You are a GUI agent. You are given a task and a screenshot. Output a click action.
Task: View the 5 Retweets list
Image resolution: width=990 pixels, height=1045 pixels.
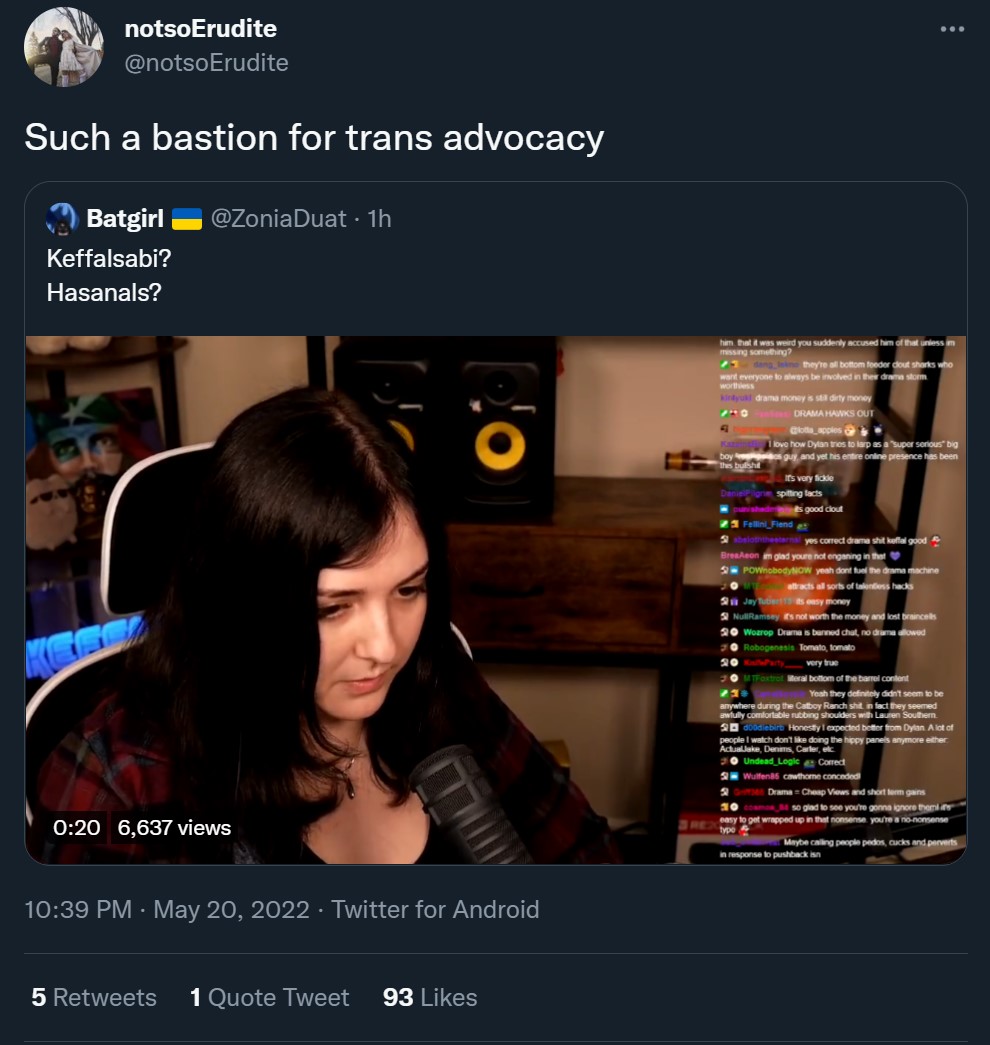94,998
